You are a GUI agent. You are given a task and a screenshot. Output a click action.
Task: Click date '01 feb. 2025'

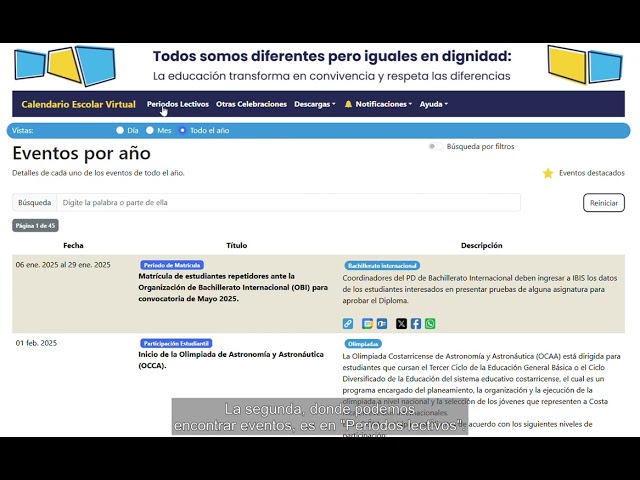[36, 343]
